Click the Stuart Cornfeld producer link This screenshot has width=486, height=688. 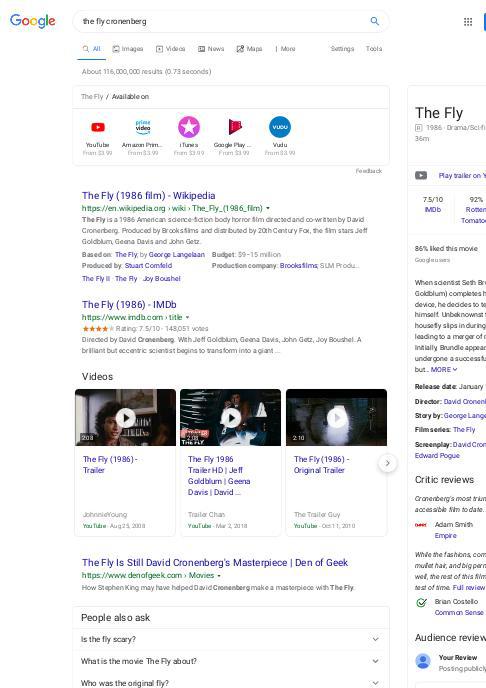click(148, 265)
